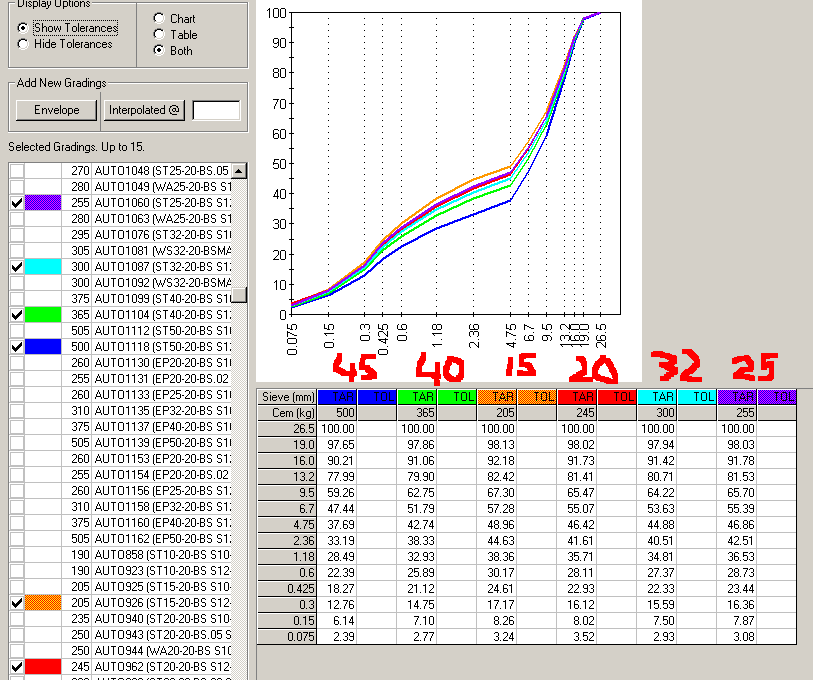Select the Both display radio button
This screenshot has height=680, width=813.
(159, 50)
